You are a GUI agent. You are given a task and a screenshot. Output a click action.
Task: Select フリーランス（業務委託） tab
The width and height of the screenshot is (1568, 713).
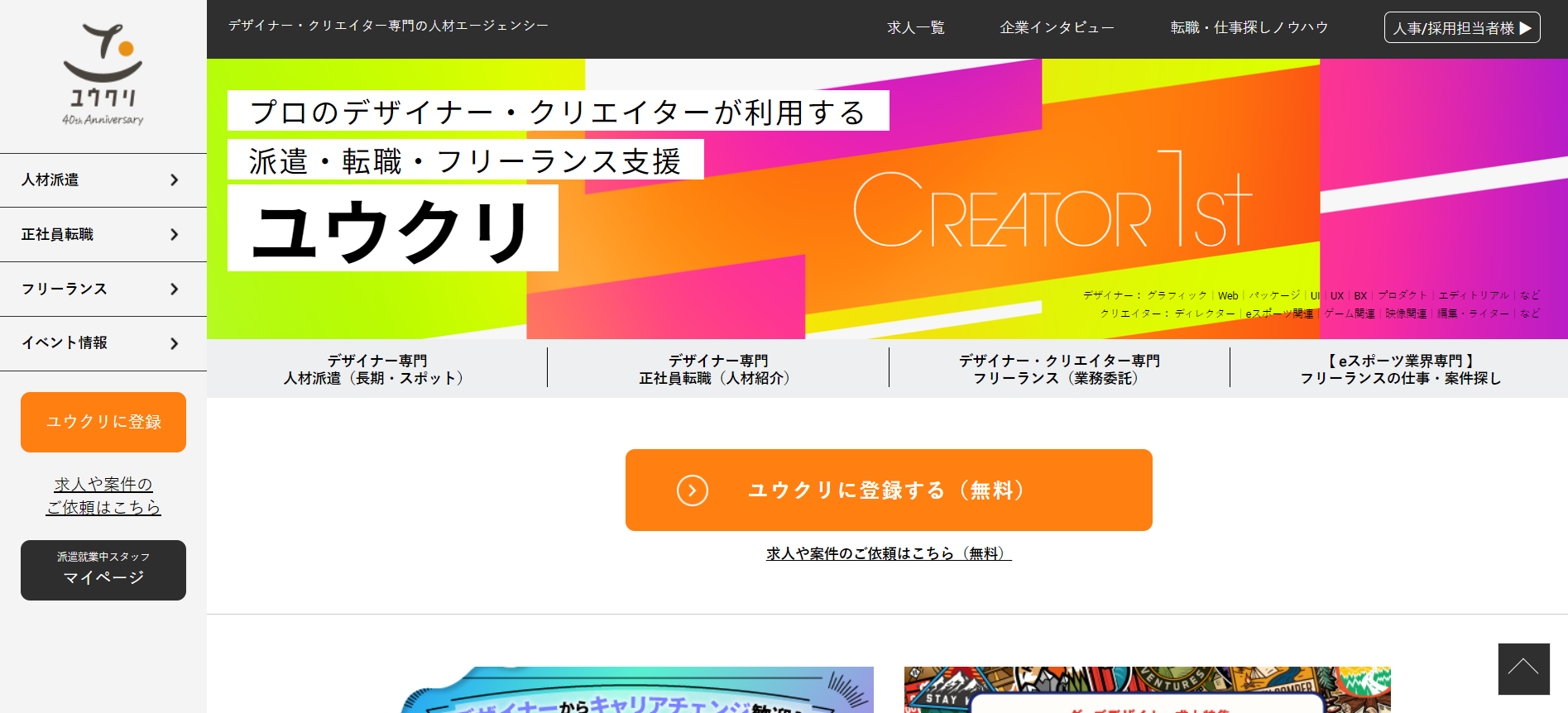1058,369
